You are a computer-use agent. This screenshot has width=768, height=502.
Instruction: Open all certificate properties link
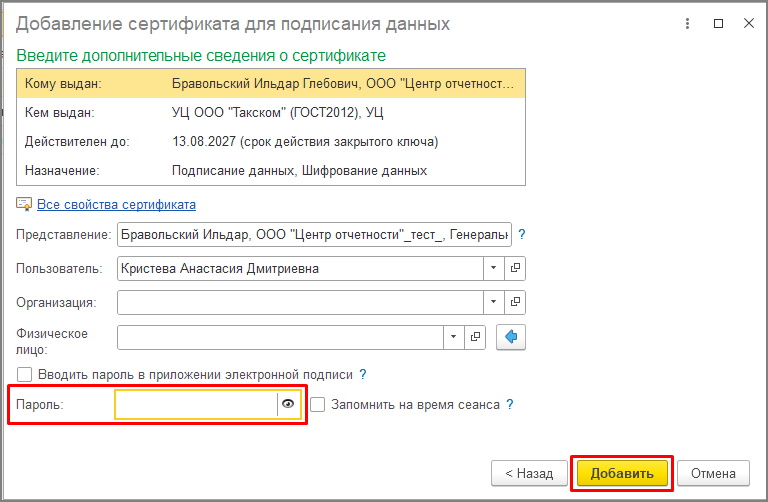(x=117, y=204)
